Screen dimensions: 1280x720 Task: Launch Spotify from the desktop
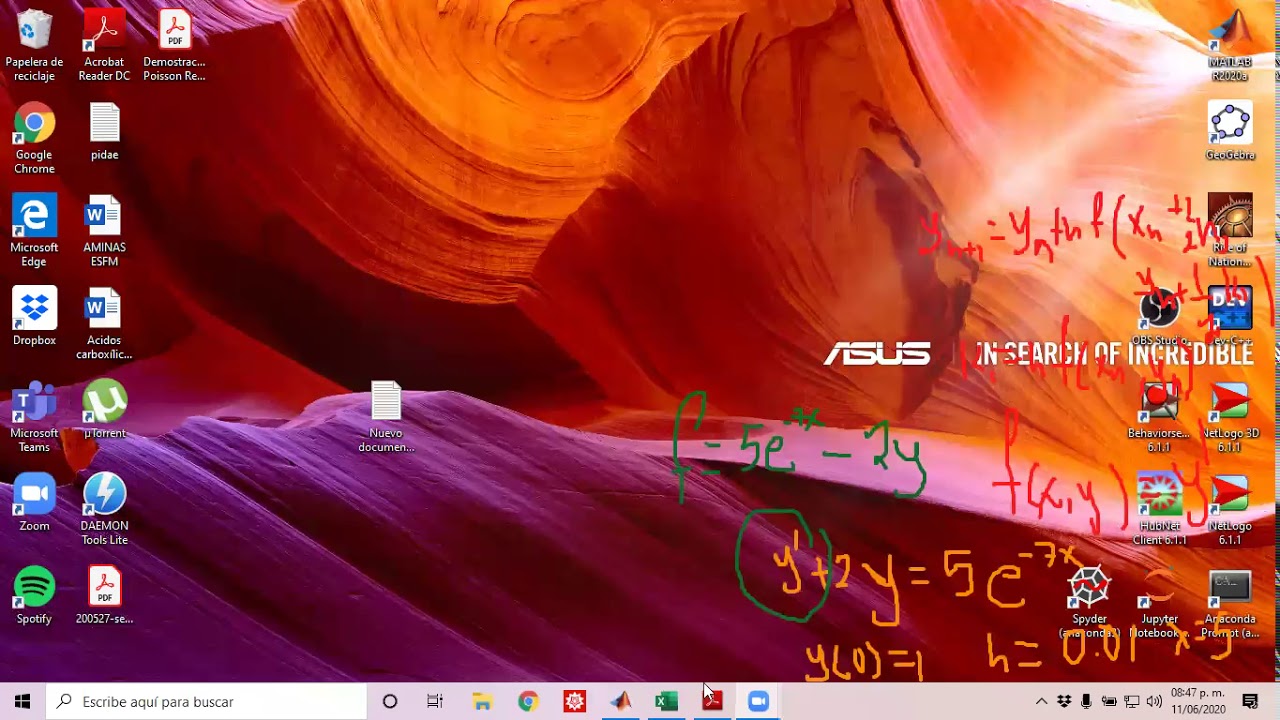point(34,596)
